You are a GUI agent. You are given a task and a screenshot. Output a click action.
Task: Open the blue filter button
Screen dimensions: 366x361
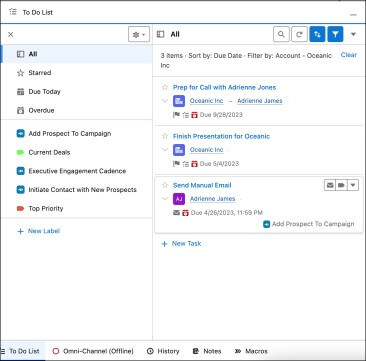pyautogui.click(x=335, y=34)
